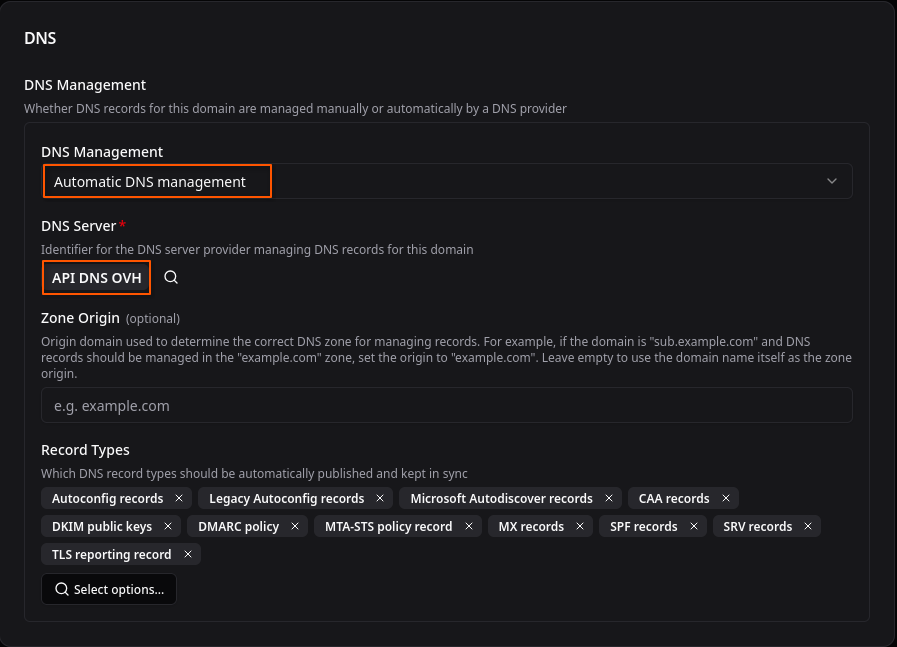The height and width of the screenshot is (647, 897).
Task: Click the DKIM public keys tag label
Action: pos(102,526)
